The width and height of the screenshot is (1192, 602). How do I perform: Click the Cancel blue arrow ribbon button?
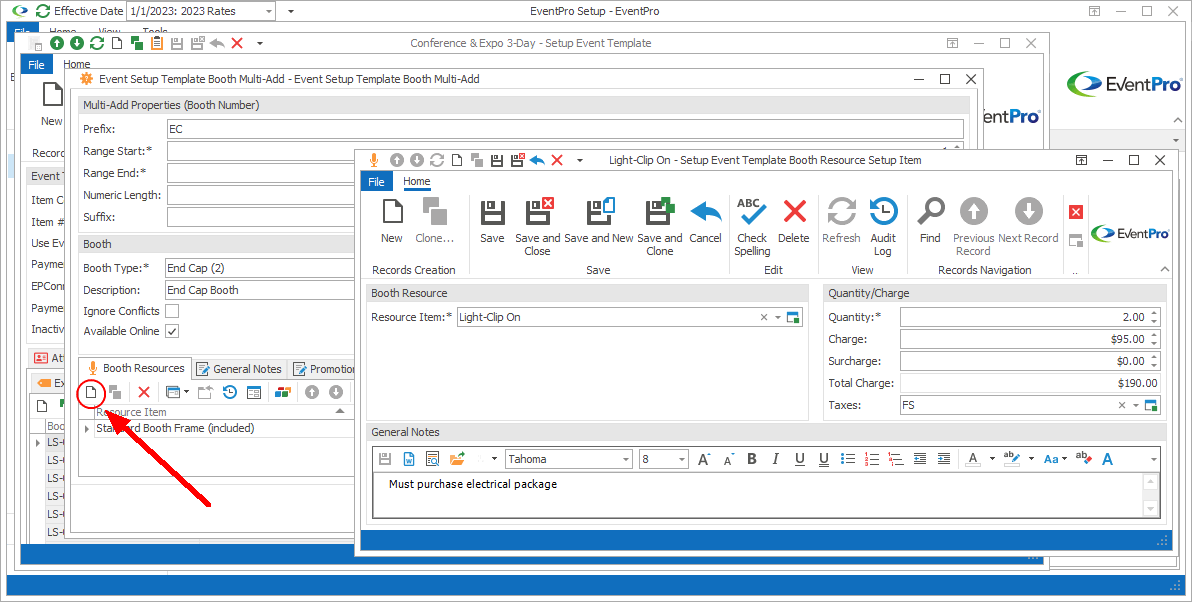tap(705, 222)
